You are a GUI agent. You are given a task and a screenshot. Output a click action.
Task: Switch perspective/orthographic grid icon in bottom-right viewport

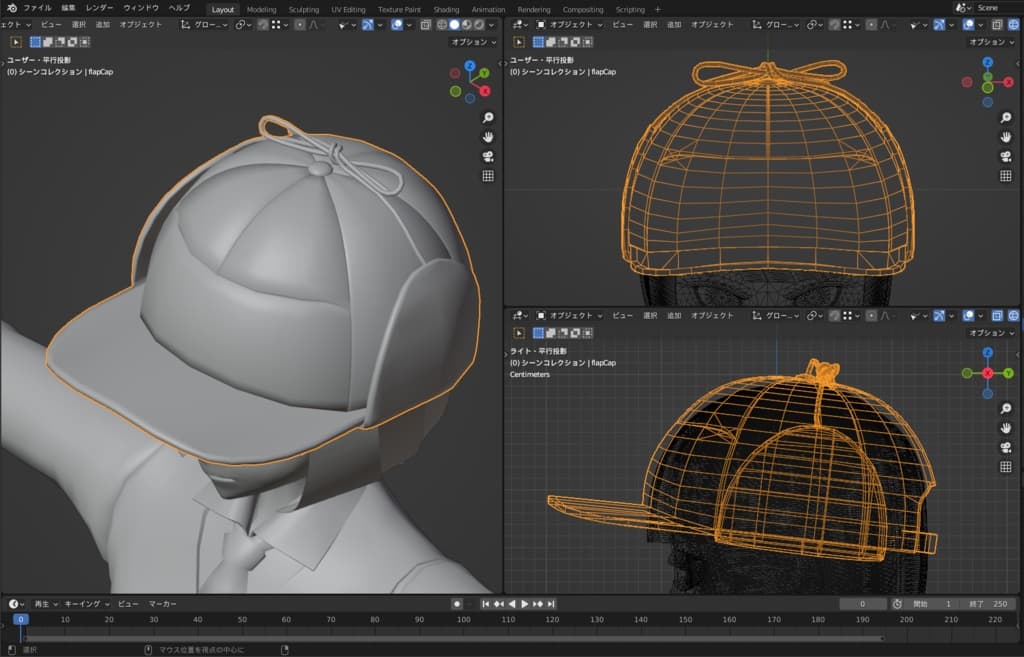click(x=1005, y=467)
